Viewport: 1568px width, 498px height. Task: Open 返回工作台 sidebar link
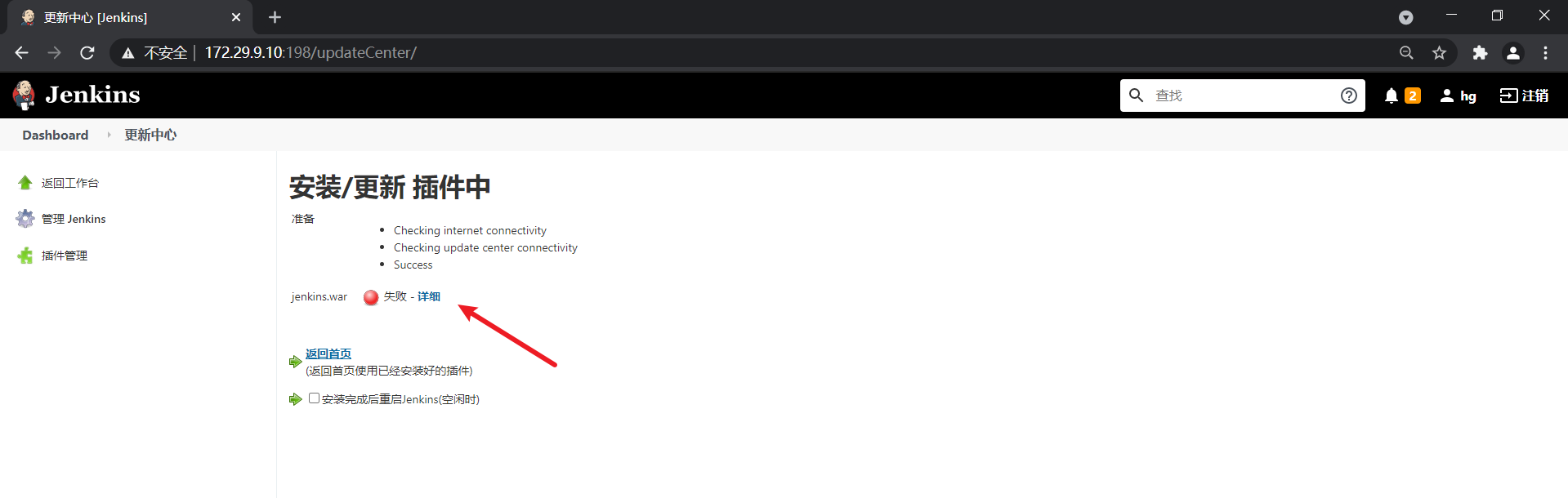point(70,183)
